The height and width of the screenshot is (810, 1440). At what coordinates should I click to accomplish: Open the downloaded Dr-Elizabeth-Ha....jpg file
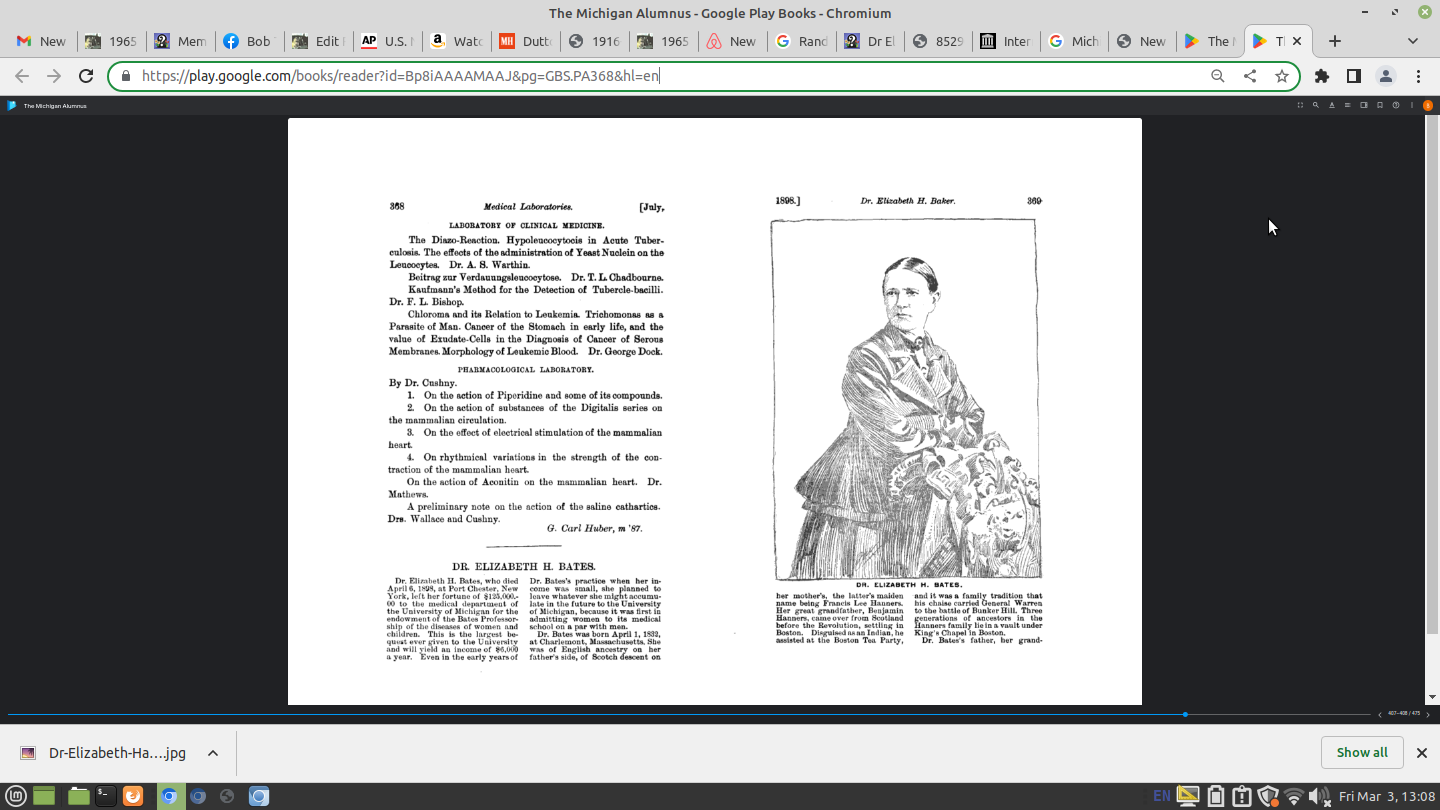[104, 753]
